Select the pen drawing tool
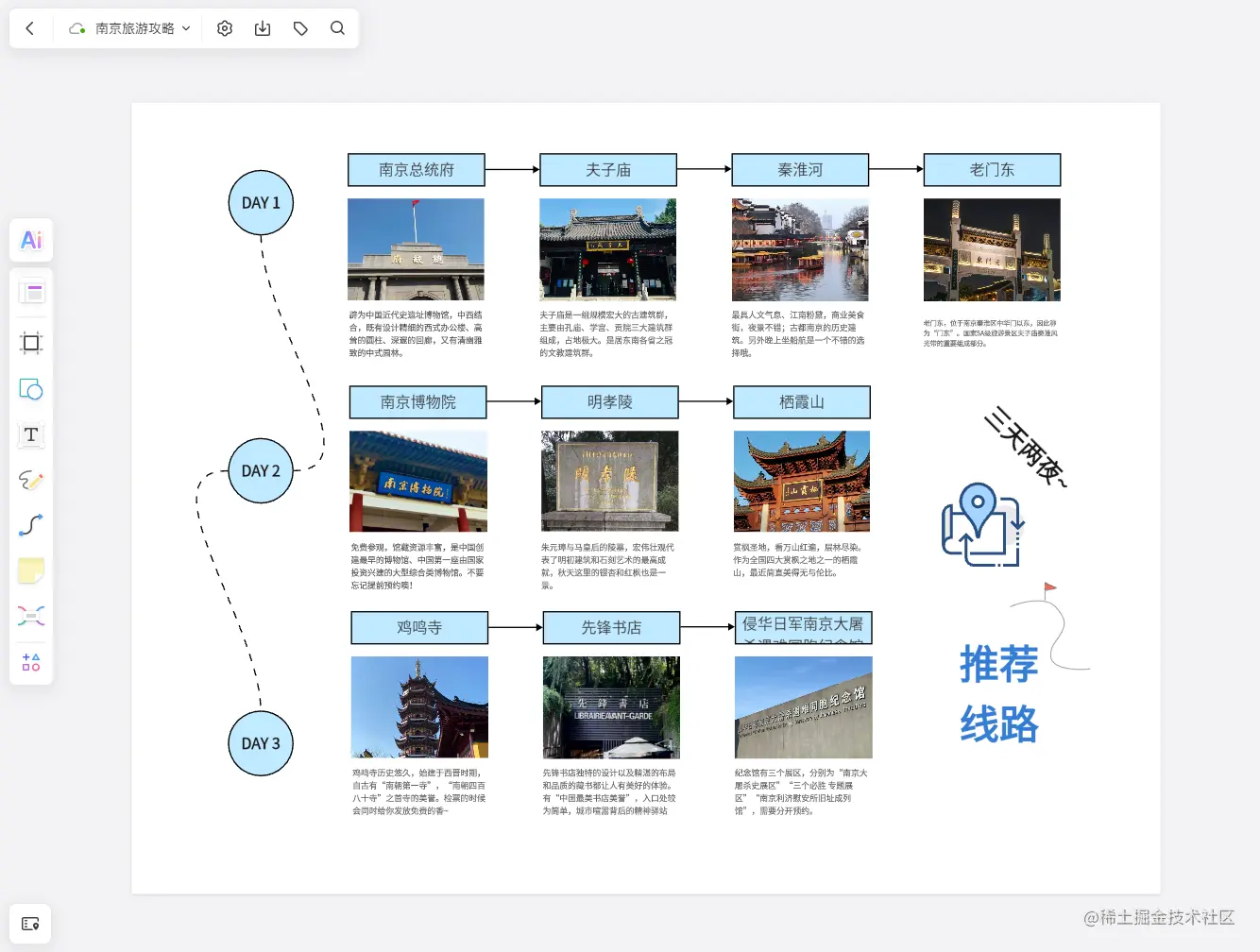Screen dimensions: 1260x952 [x=31, y=480]
